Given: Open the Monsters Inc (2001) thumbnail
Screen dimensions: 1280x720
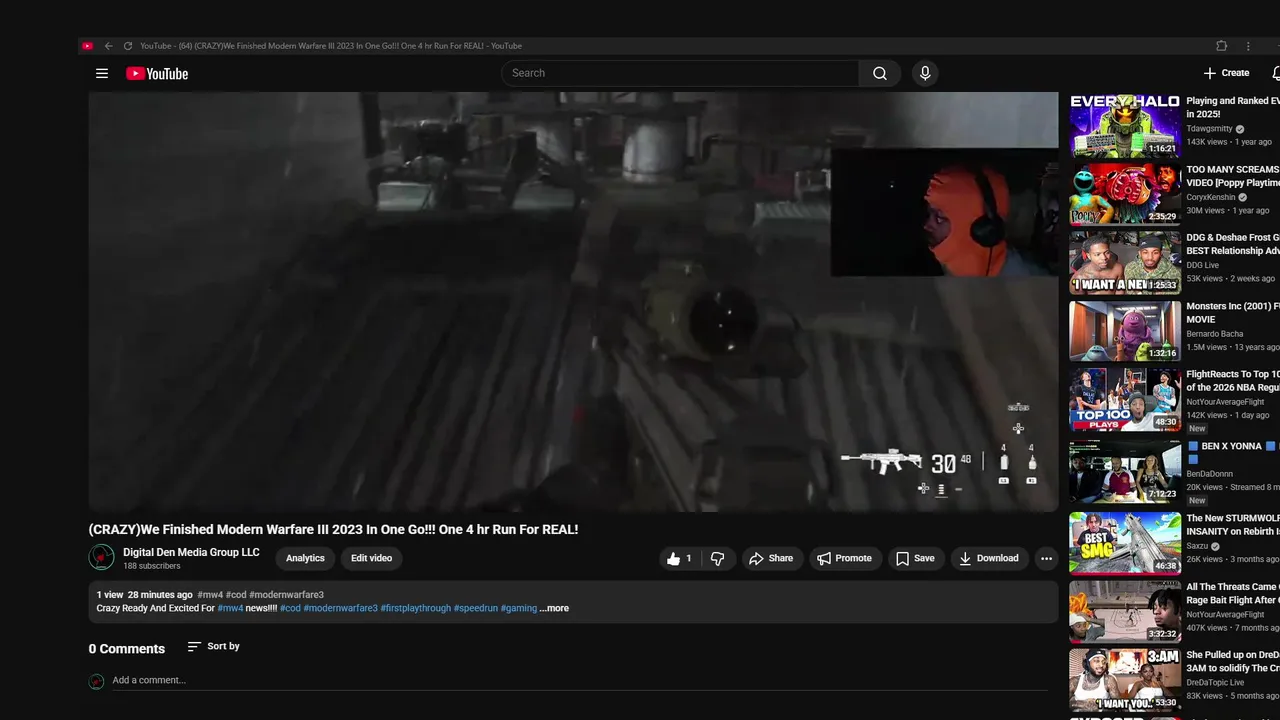Looking at the screenshot, I should click(x=1125, y=331).
